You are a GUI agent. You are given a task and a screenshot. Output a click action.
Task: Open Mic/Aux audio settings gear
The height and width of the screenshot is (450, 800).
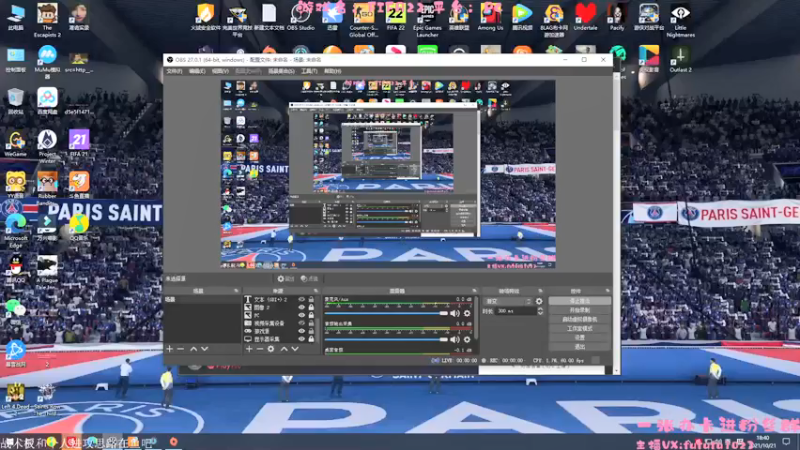tap(467, 313)
